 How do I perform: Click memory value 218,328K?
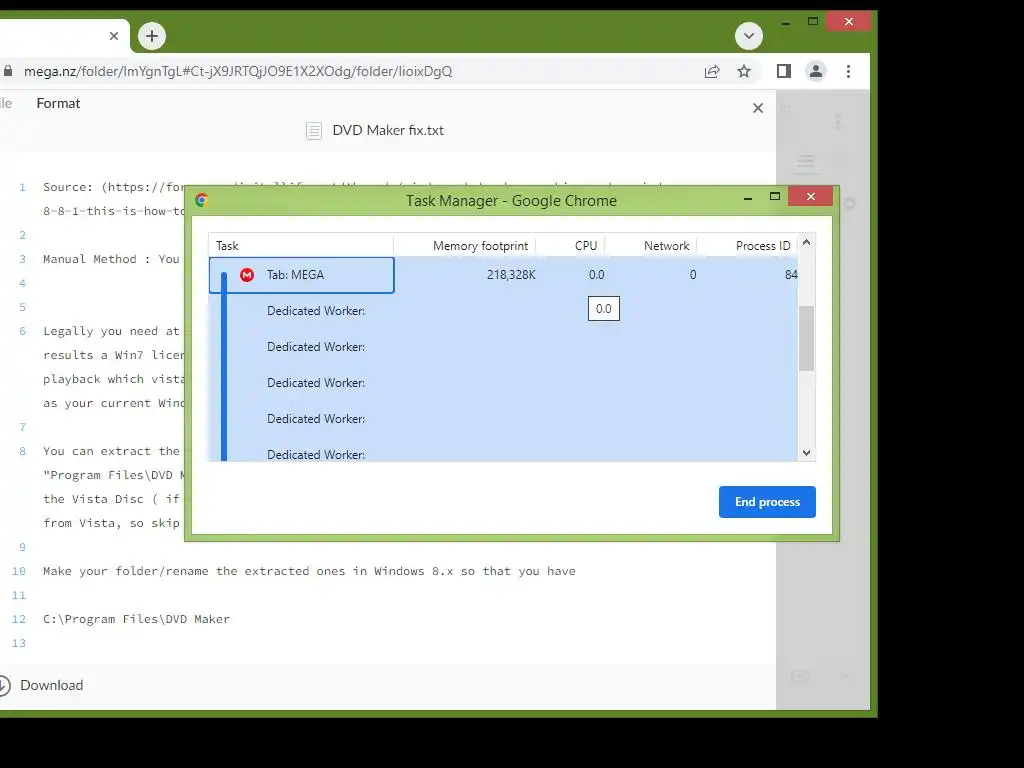tap(511, 275)
